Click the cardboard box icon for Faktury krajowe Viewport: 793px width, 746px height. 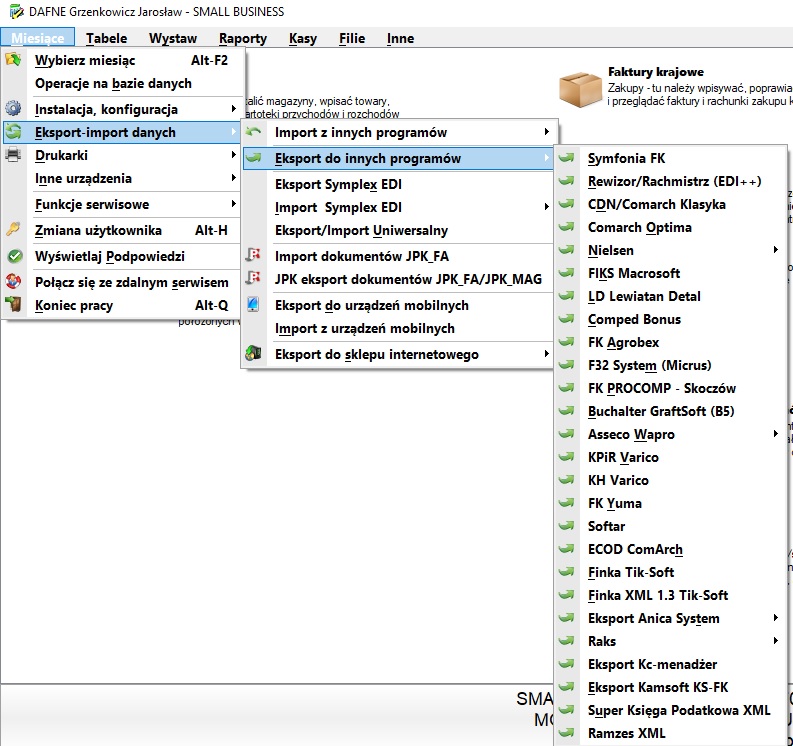[580, 90]
